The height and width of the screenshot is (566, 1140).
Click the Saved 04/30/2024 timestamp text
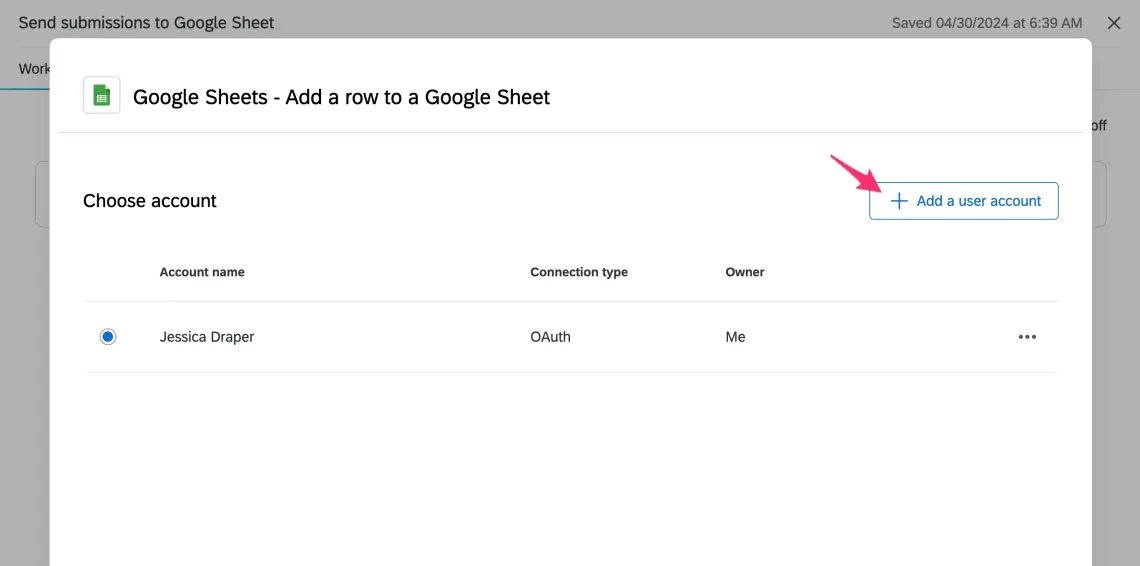pos(987,23)
